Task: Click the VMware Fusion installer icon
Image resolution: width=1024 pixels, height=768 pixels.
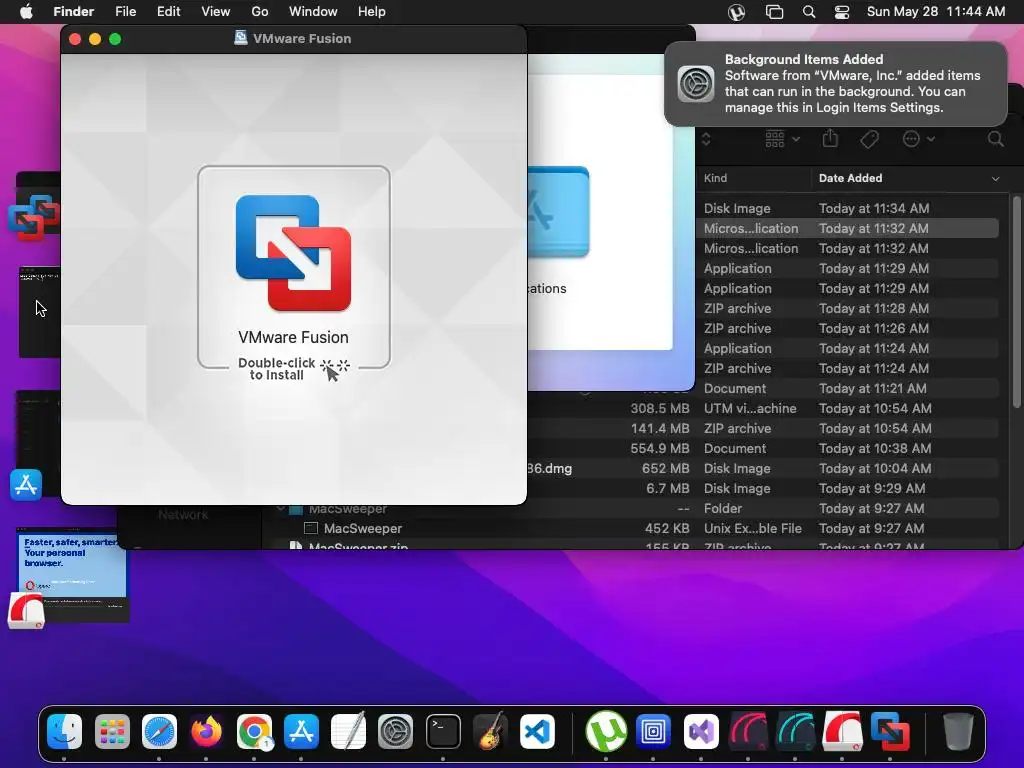Action: point(293,253)
